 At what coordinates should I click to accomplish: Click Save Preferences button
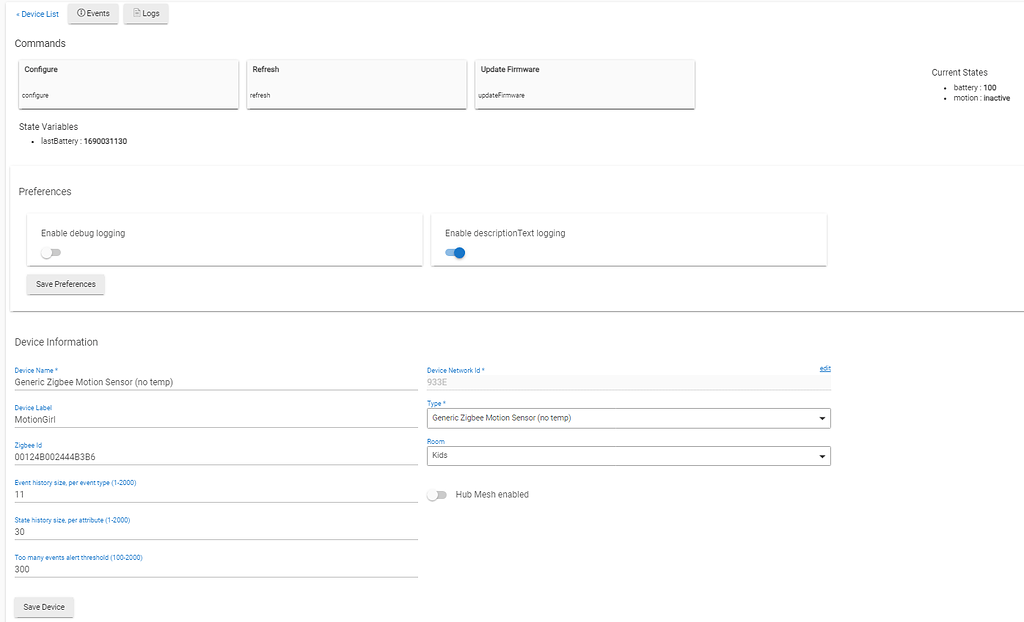click(x=65, y=284)
